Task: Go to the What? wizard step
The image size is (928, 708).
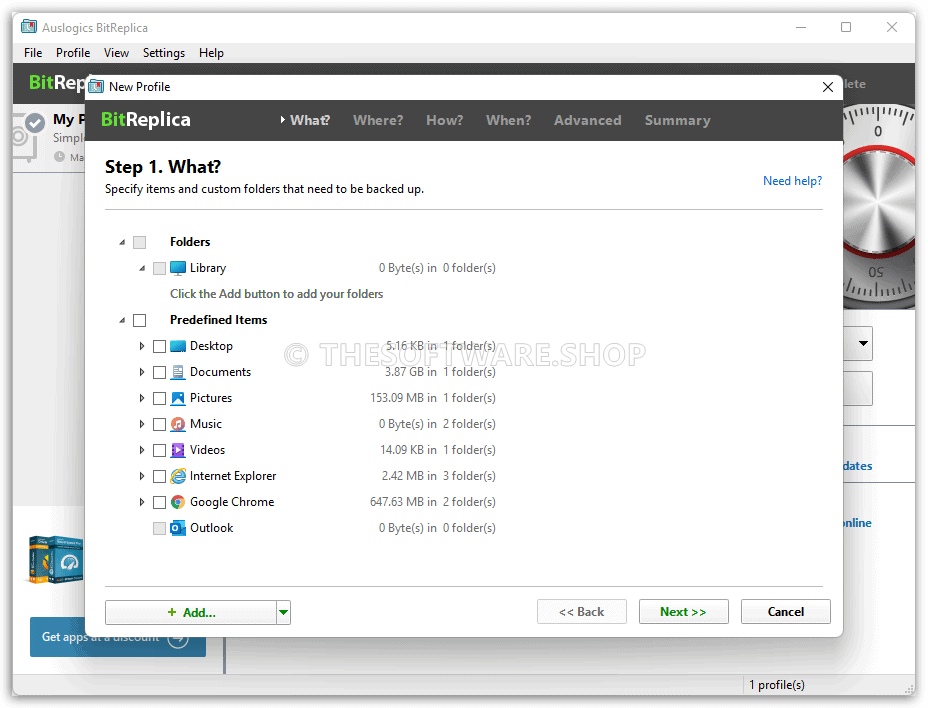Action: (x=310, y=121)
